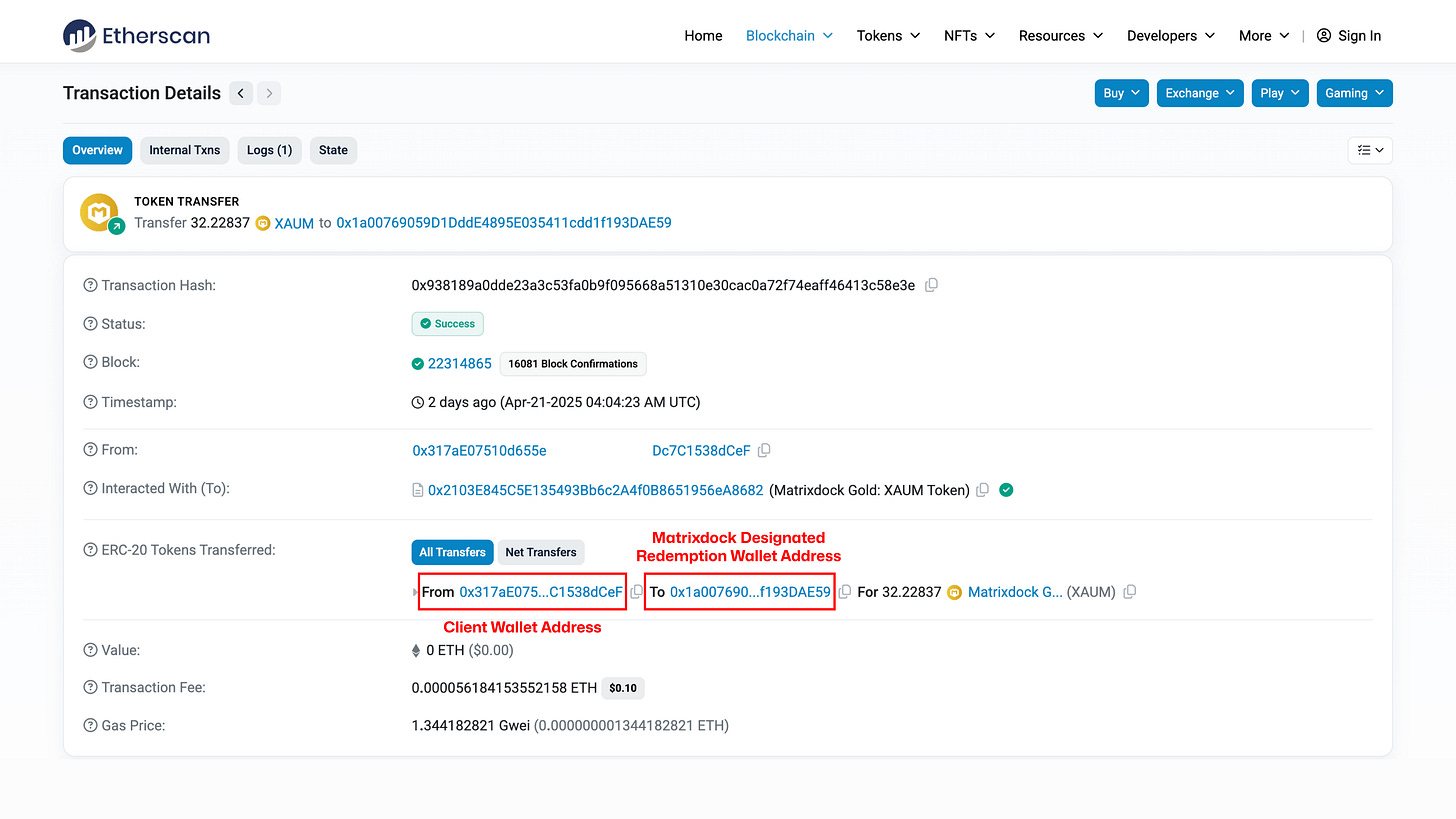Screen dimensions: 1456x819
Task: Click the Matrixdock token logo in the header card
Action: [x=100, y=213]
